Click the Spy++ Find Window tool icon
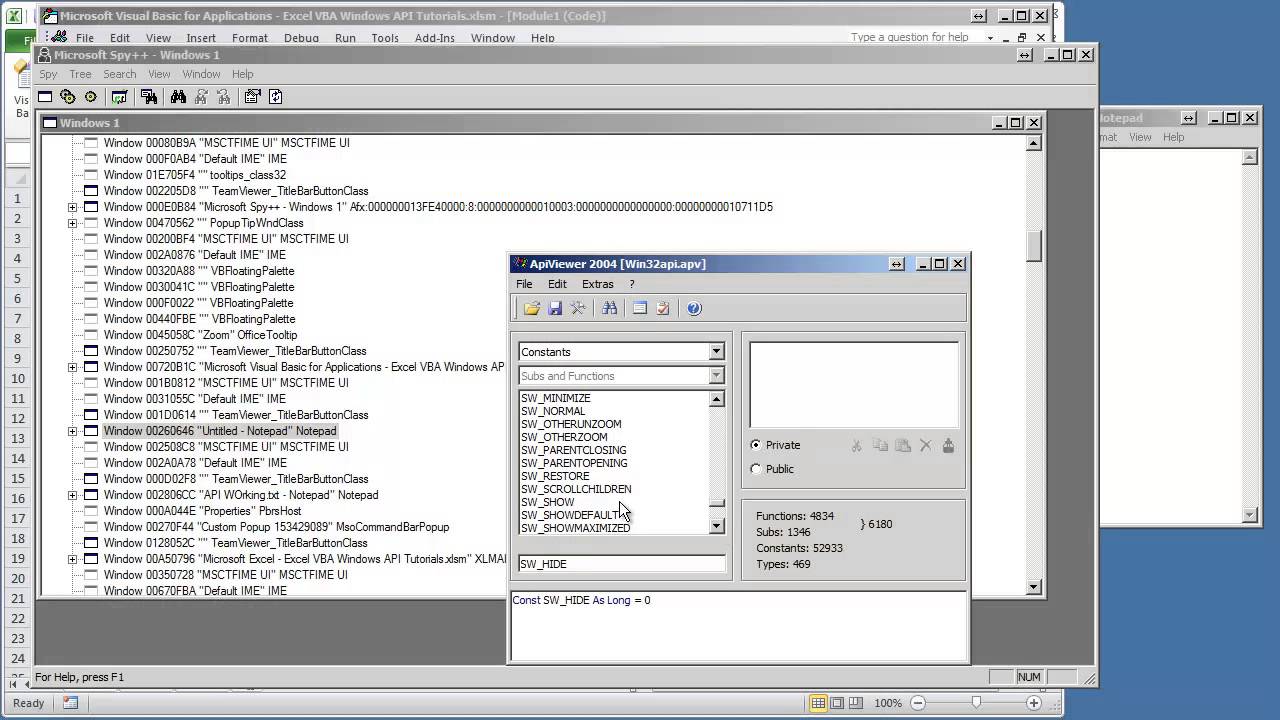Screen dimensions: 1280x720 point(149,97)
